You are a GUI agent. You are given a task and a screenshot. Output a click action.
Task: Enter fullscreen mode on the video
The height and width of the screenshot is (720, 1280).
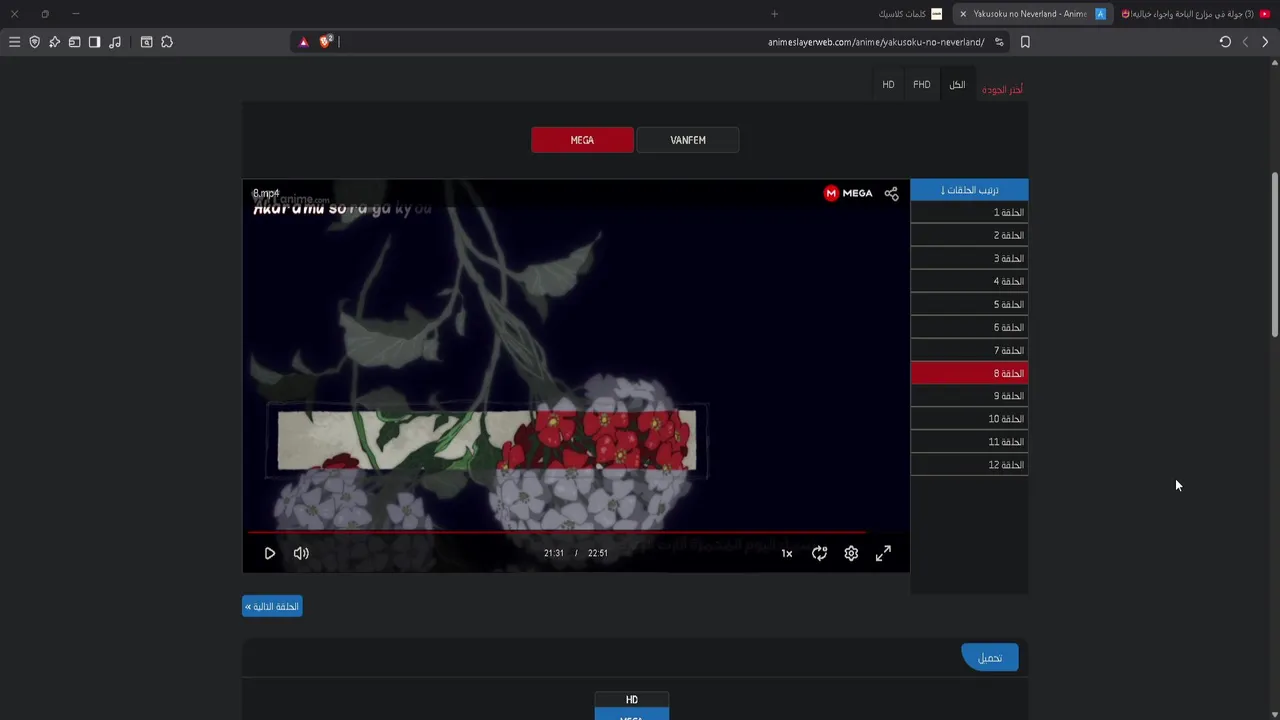[883, 553]
